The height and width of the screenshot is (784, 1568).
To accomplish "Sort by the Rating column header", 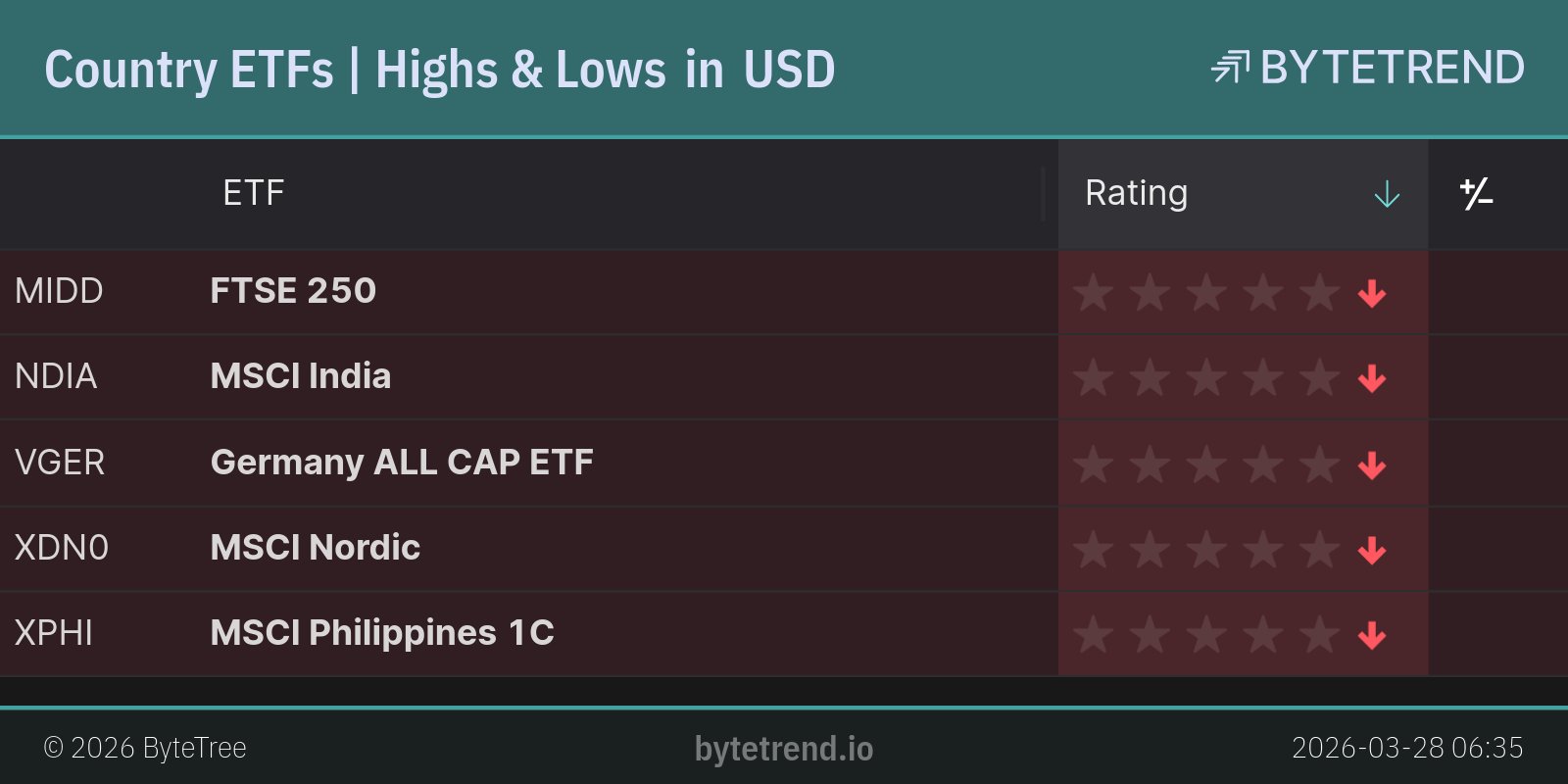I will pyautogui.click(x=1136, y=193).
